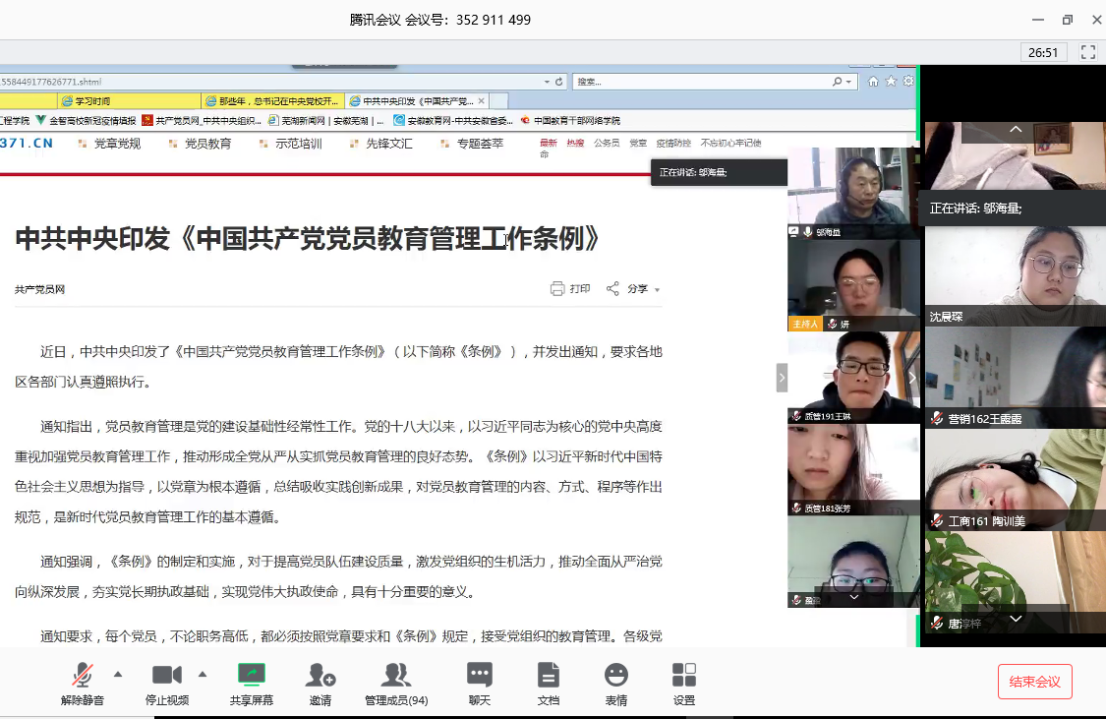This screenshot has width=1106, height=719.
Task: Collapse the side video strip with the arrow handle
Action: pos(782,377)
